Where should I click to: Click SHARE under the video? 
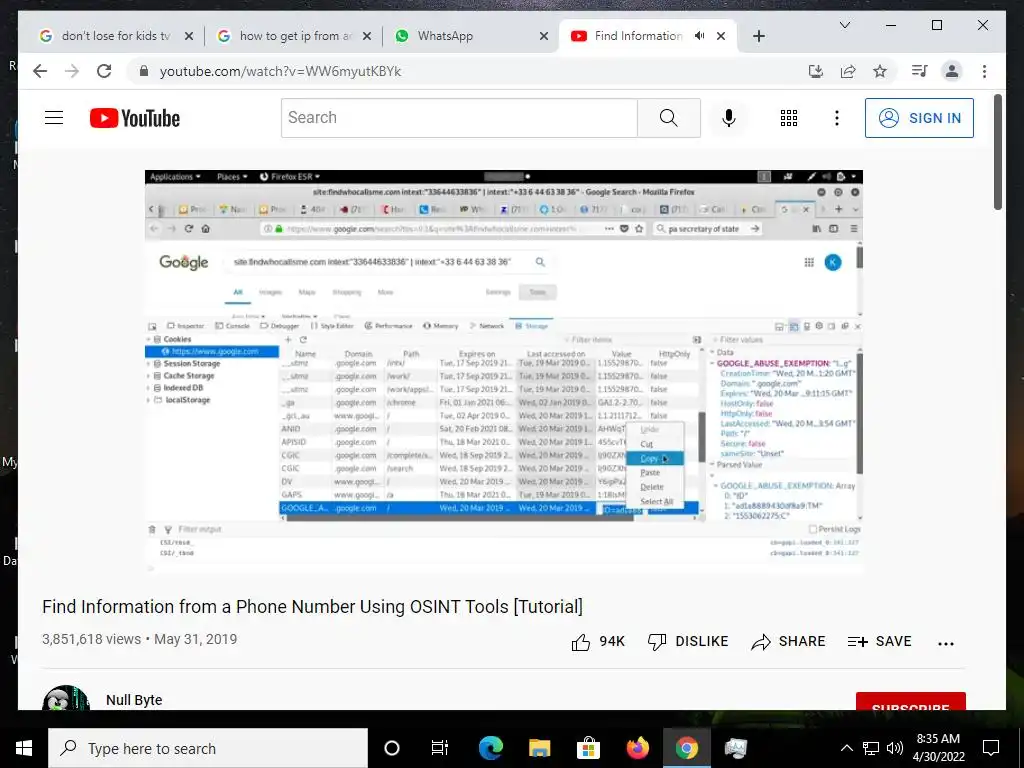(x=788, y=642)
